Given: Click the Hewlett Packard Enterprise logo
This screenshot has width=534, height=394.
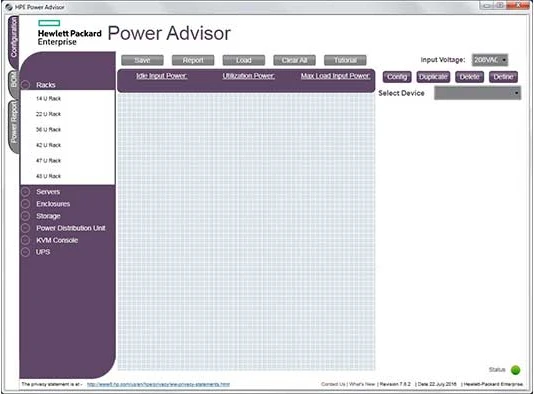Looking at the screenshot, I should click(x=69, y=33).
